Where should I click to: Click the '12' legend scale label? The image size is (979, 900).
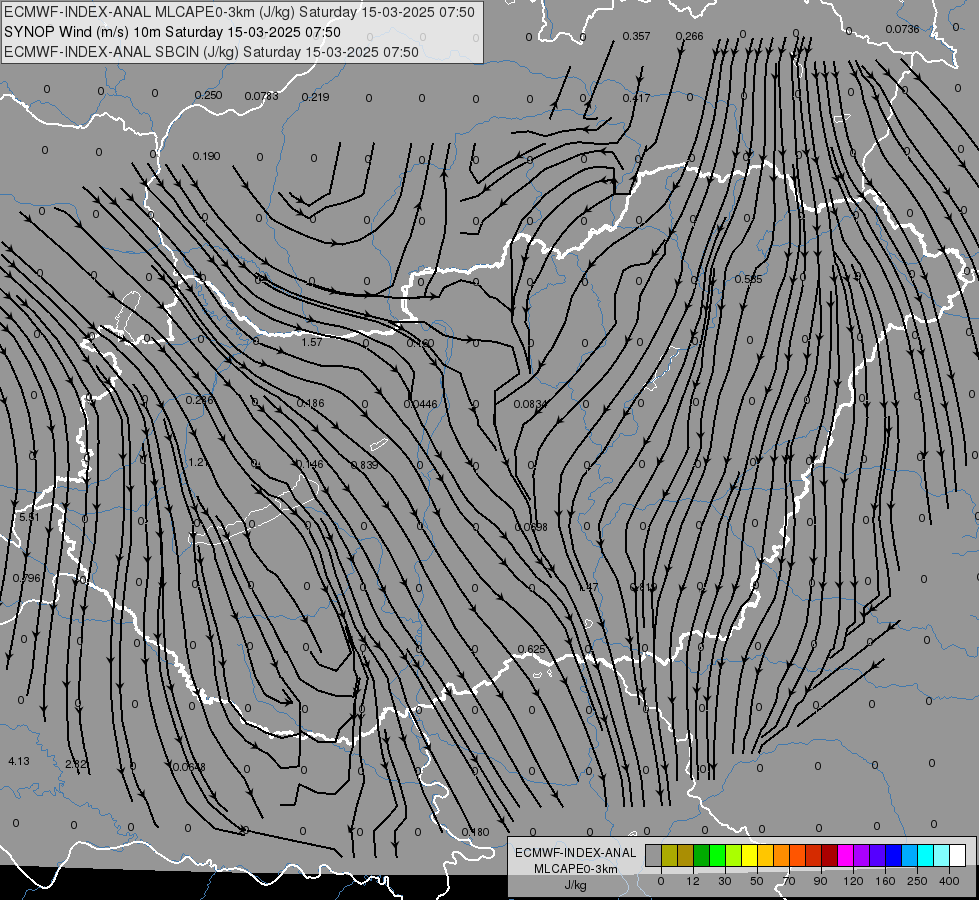(693, 881)
